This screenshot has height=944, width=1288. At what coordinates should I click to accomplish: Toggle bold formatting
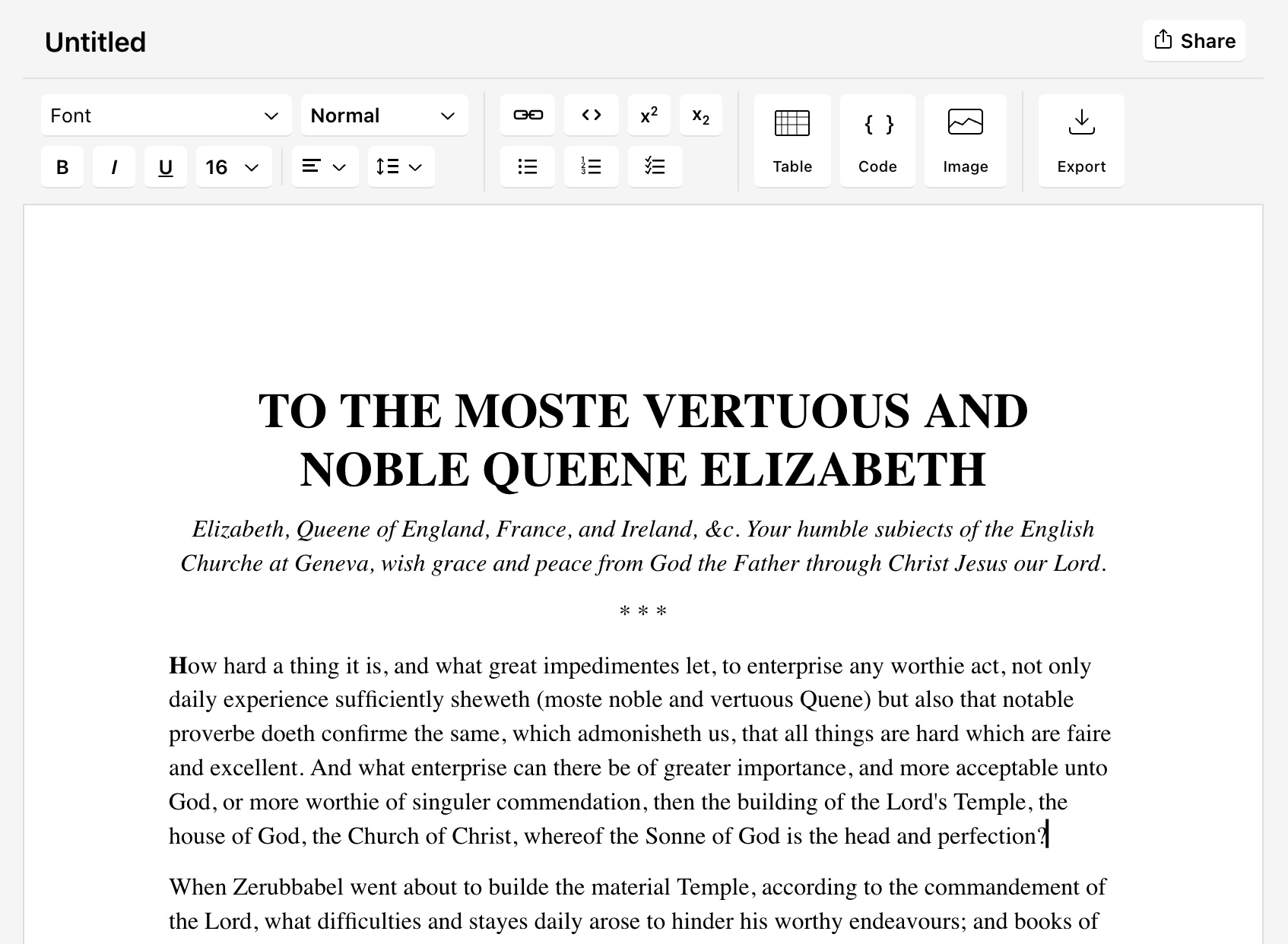click(x=62, y=167)
